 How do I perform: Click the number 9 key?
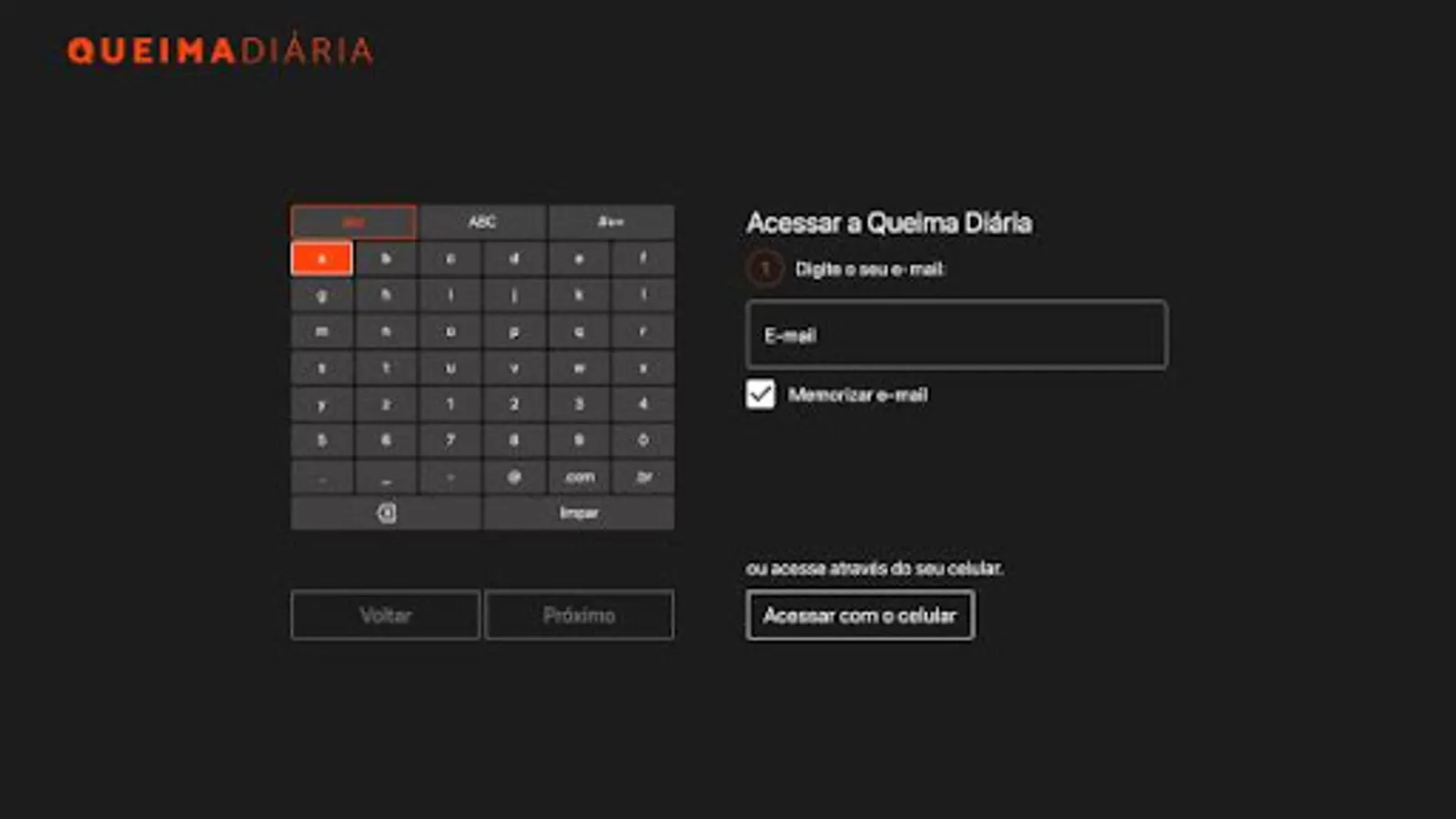coord(579,440)
